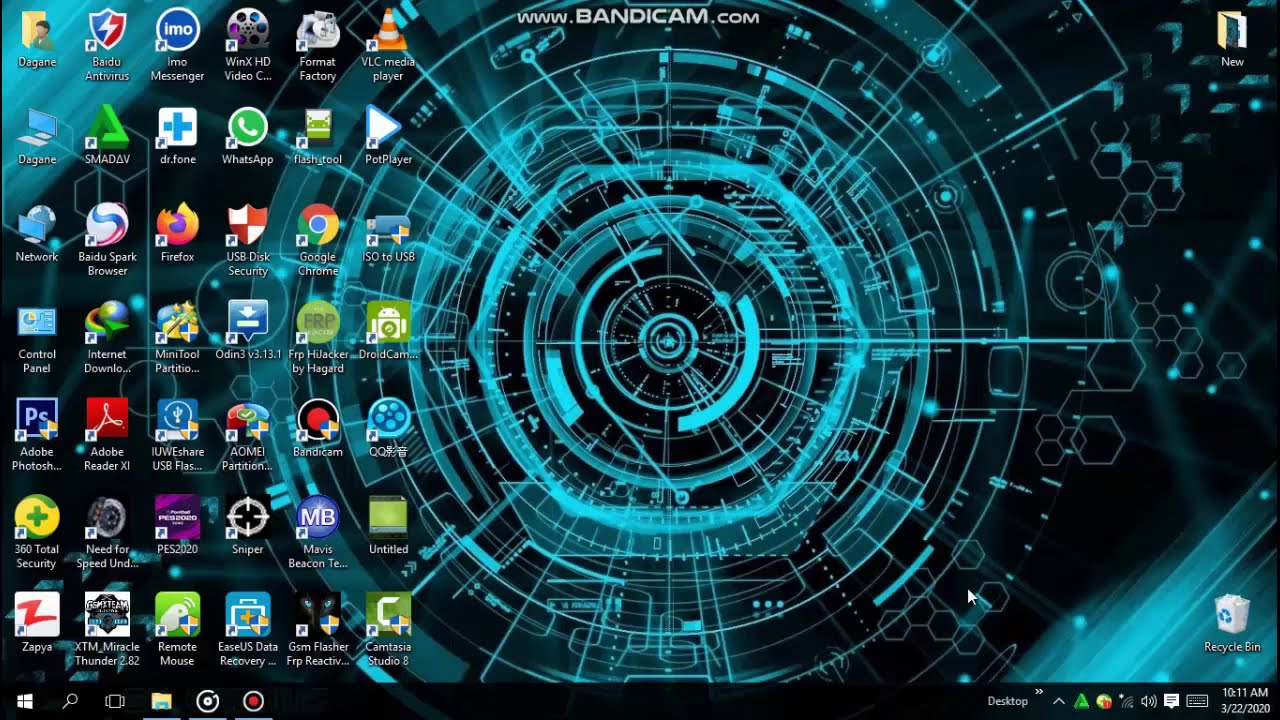Click Mavis Beacon Teaches icon
The width and height of the screenshot is (1280, 720).
pos(318,532)
